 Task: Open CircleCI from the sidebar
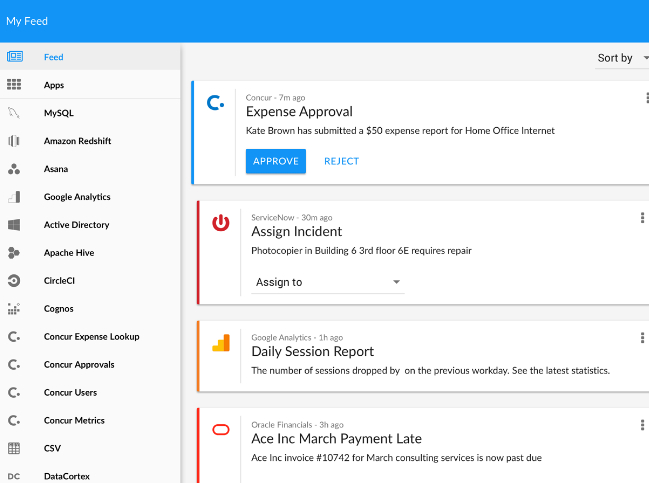coord(90,281)
